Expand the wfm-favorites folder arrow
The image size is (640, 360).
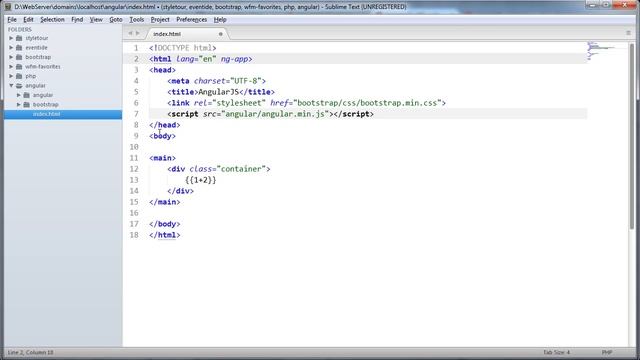[x=11, y=67]
